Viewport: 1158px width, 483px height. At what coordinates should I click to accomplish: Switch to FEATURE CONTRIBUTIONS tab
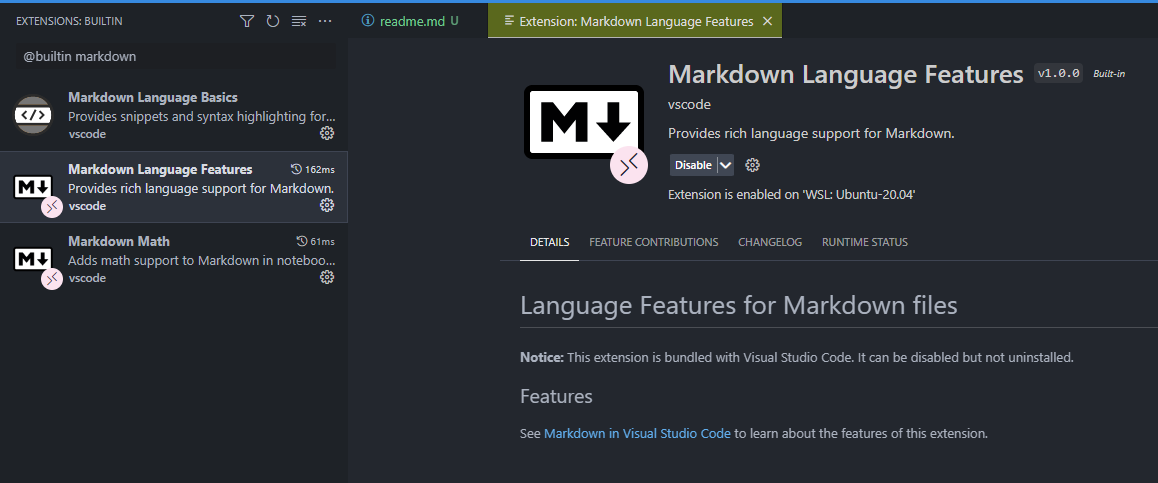[x=654, y=242]
